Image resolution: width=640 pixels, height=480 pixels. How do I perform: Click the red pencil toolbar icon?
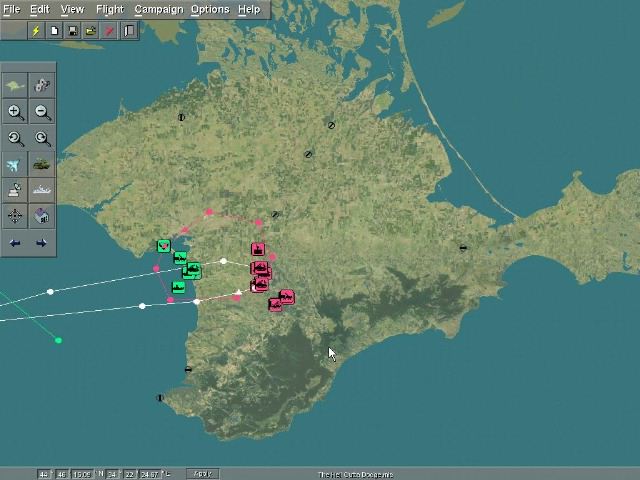[110, 31]
